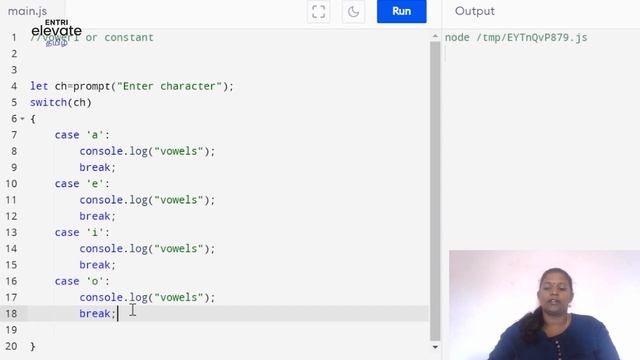Click the "case 'e':" line
The height and width of the screenshot is (360, 640).
click(x=82, y=184)
